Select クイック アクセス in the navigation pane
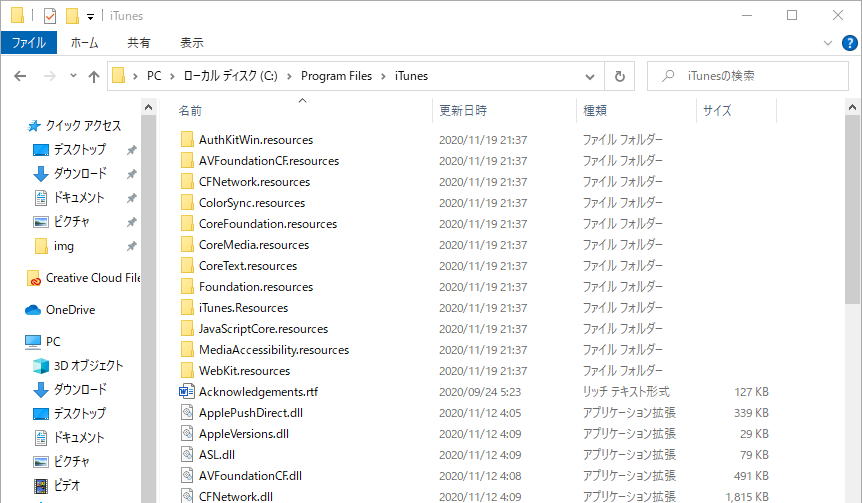 pyautogui.click(x=83, y=126)
